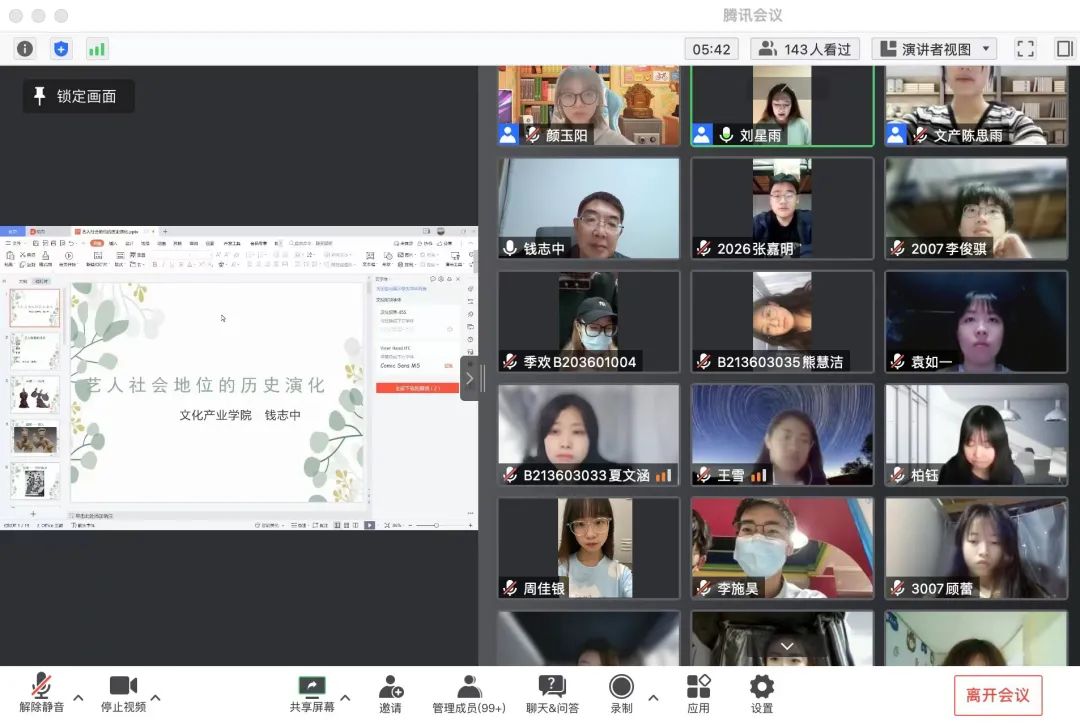
Task: Click the blue security shield icon
Action: point(61,48)
